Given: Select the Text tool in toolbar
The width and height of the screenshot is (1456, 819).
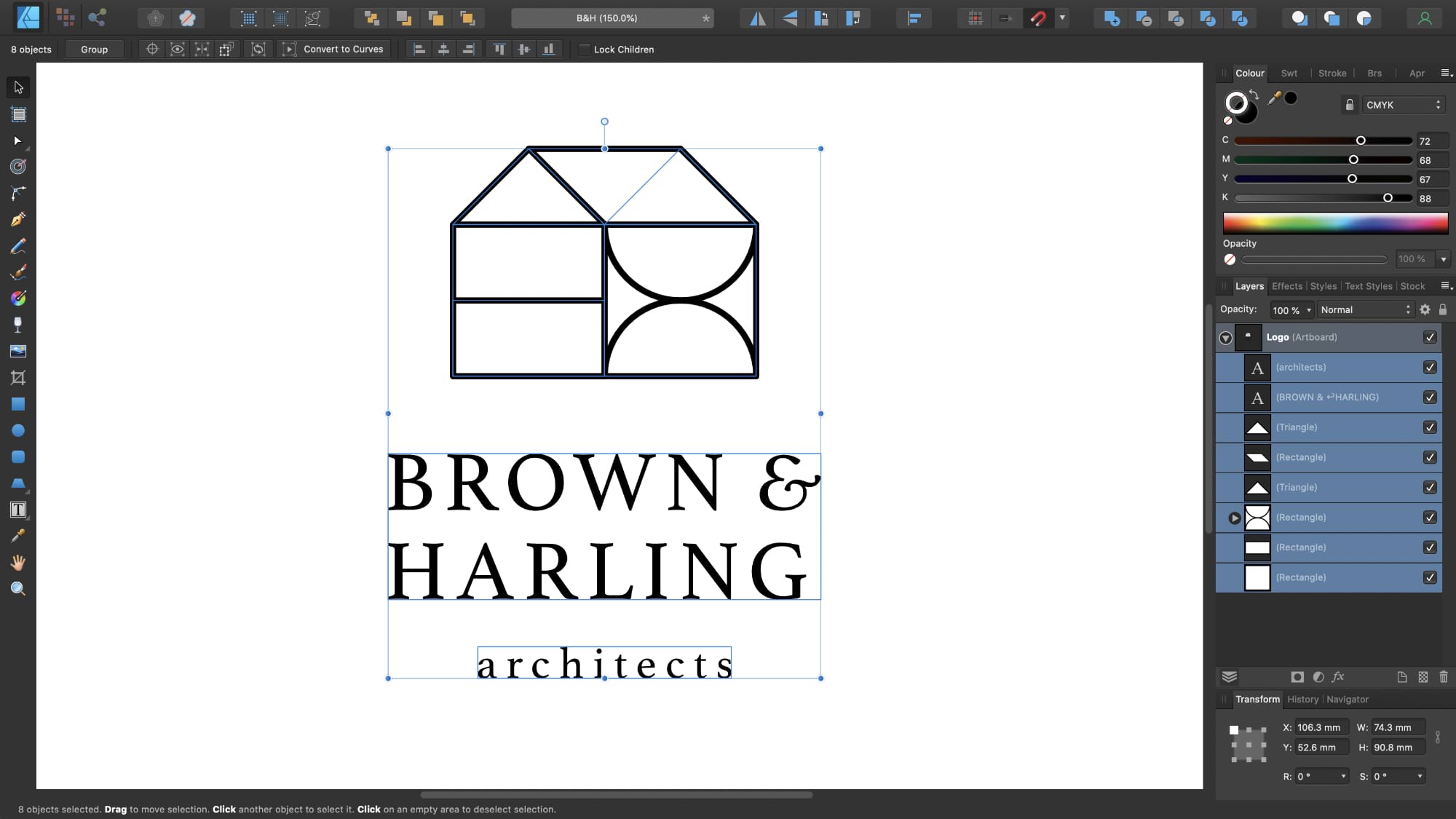Looking at the screenshot, I should (18, 510).
